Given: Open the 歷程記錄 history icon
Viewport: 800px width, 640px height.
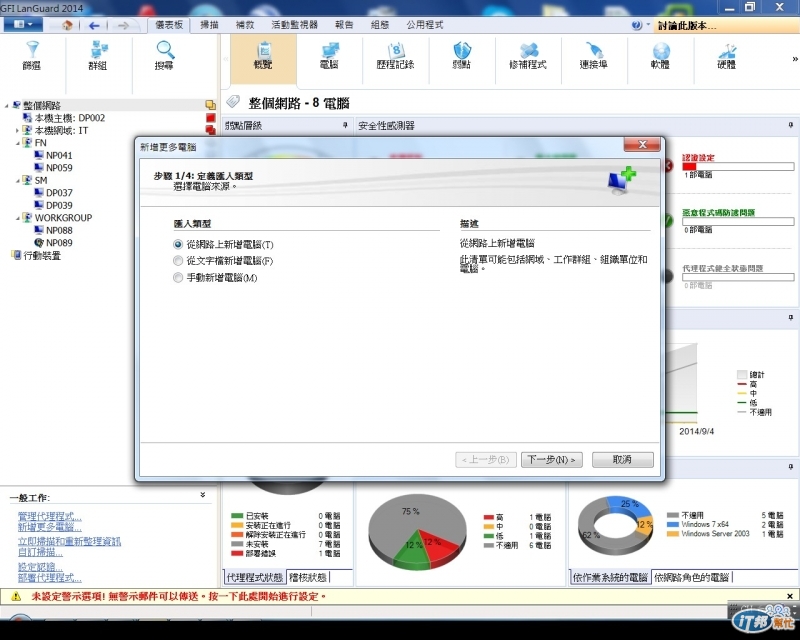Looking at the screenshot, I should (x=395, y=56).
